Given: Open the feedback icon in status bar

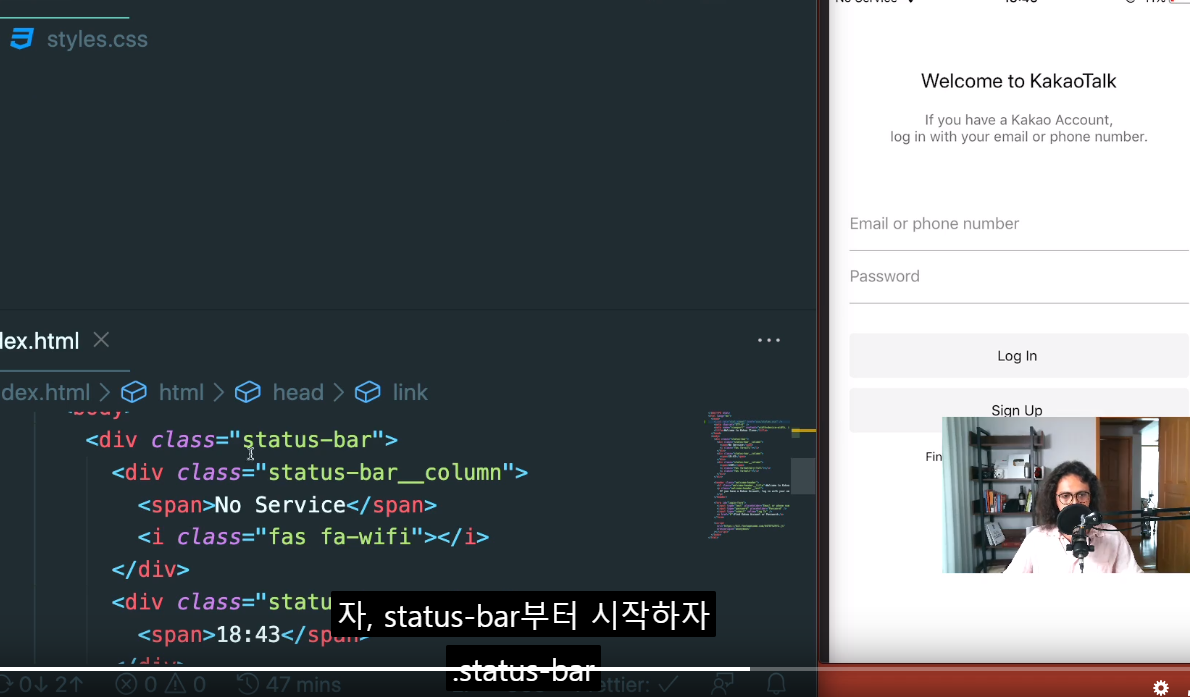Looking at the screenshot, I should [722, 684].
